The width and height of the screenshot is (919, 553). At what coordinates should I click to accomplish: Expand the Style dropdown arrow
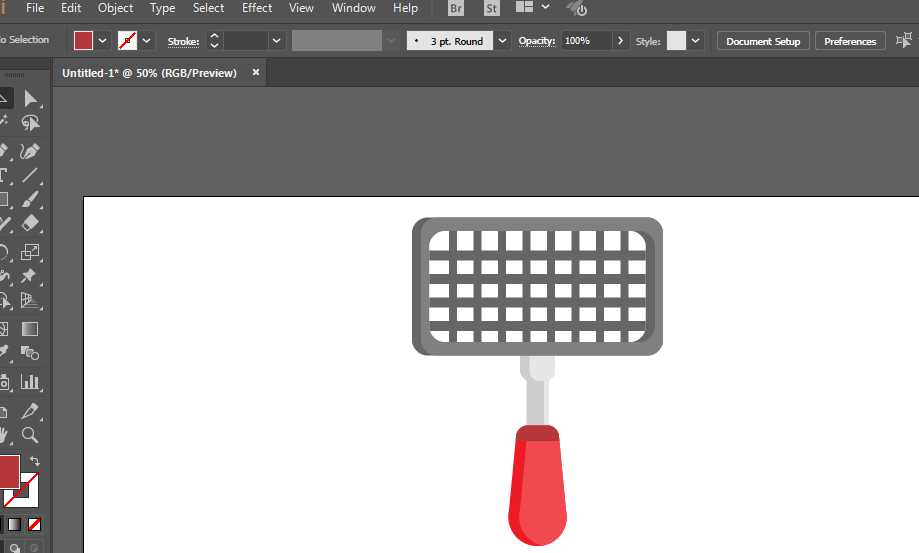point(695,41)
